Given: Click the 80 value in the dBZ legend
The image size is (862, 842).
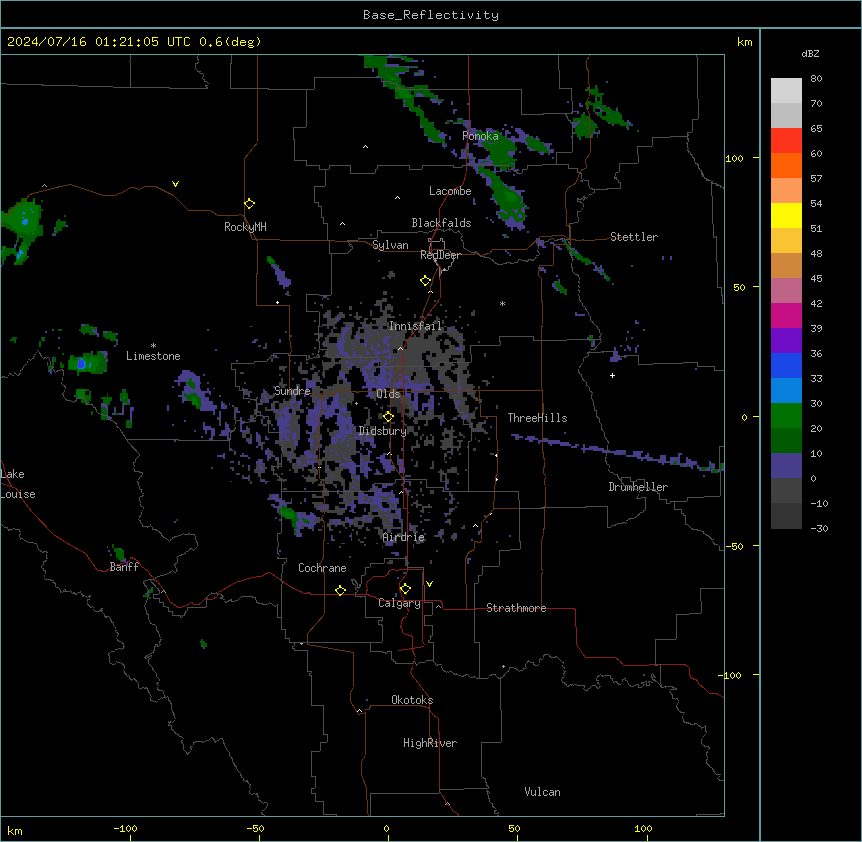Looking at the screenshot, I should click(x=816, y=79).
